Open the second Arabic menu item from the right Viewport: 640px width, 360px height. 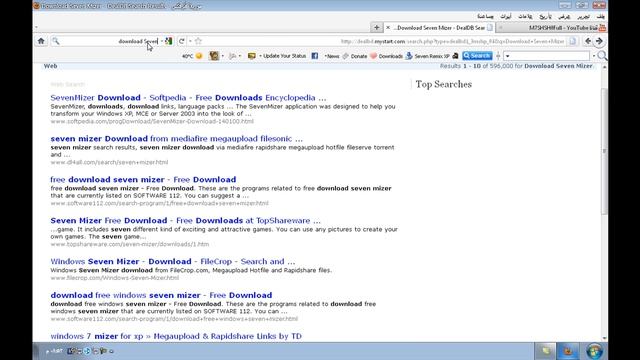tap(584, 16)
